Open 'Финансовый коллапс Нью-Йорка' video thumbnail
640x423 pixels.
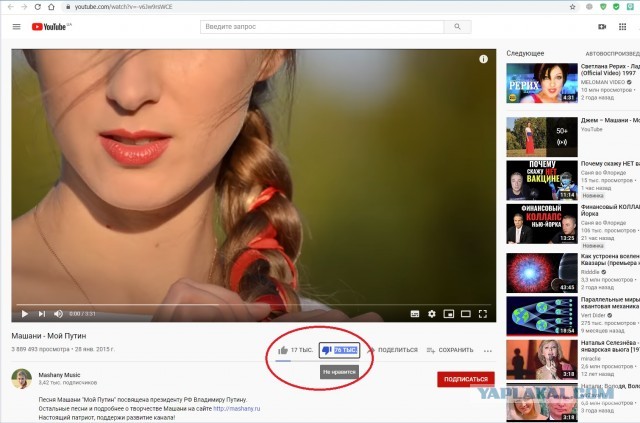pyautogui.click(x=542, y=224)
